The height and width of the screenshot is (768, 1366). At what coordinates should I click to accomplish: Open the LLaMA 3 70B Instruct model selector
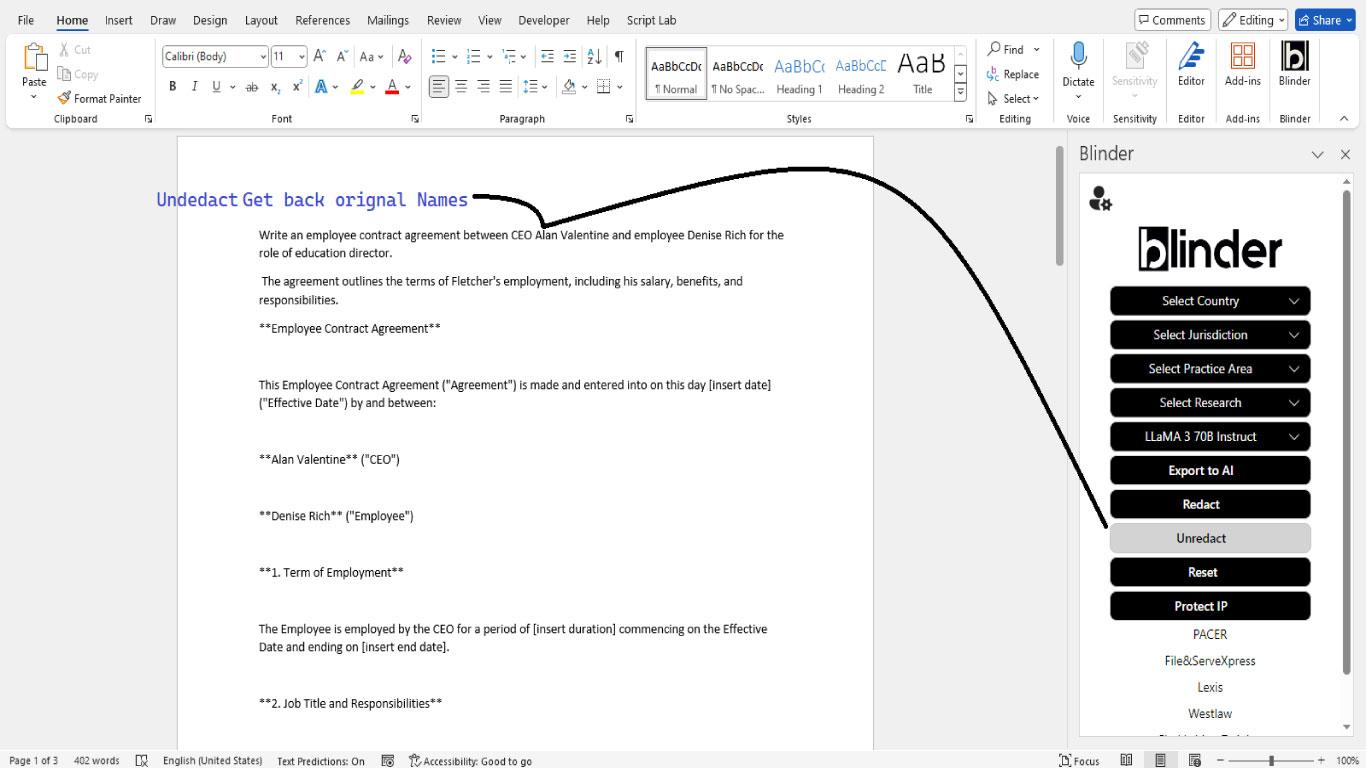[x=1209, y=436]
